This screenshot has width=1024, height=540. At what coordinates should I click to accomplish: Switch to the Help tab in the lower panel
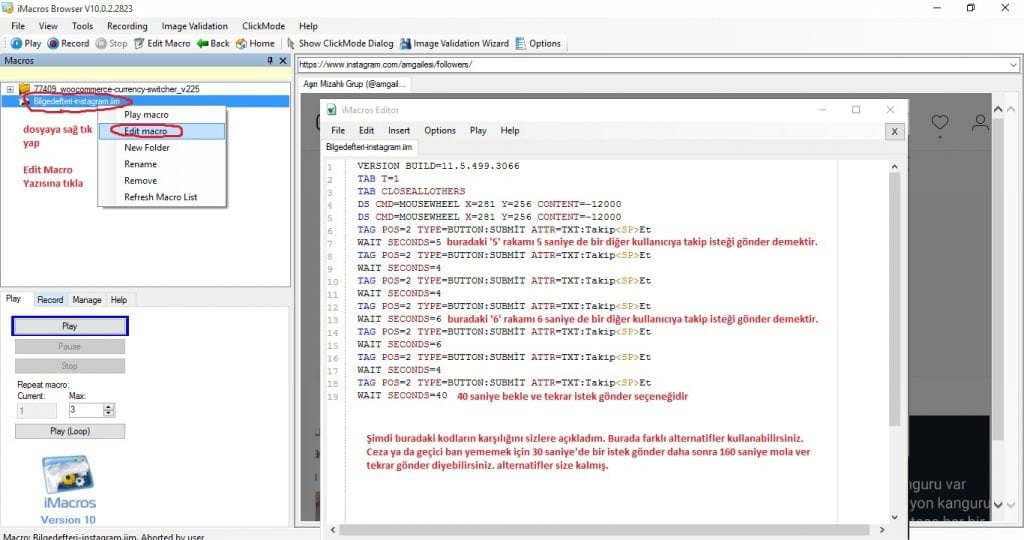tap(119, 300)
